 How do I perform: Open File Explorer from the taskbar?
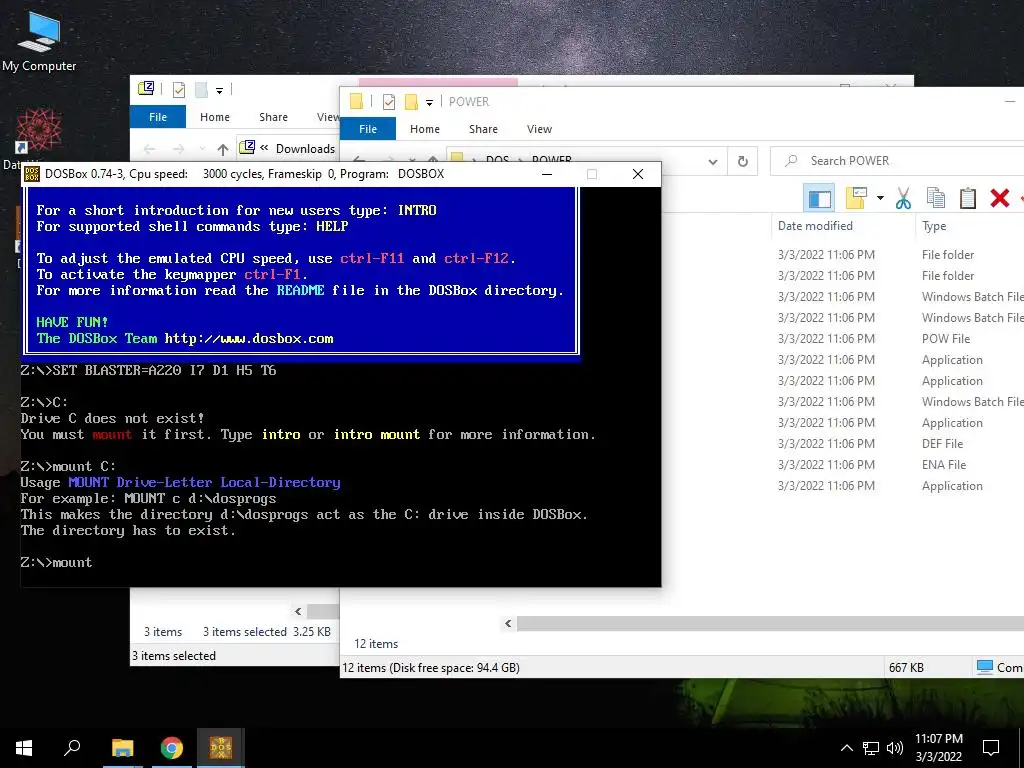[x=122, y=748]
